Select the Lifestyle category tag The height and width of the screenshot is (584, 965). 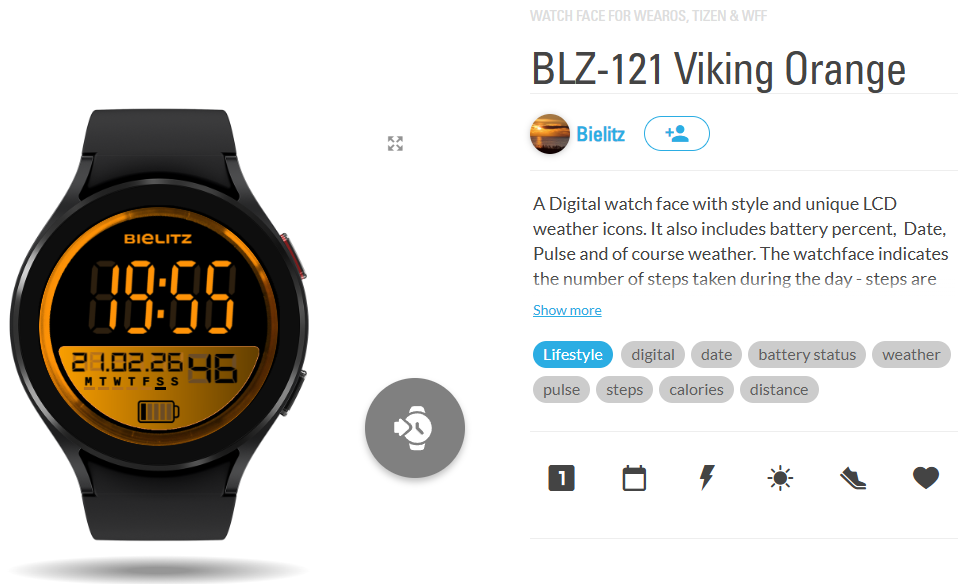(572, 354)
